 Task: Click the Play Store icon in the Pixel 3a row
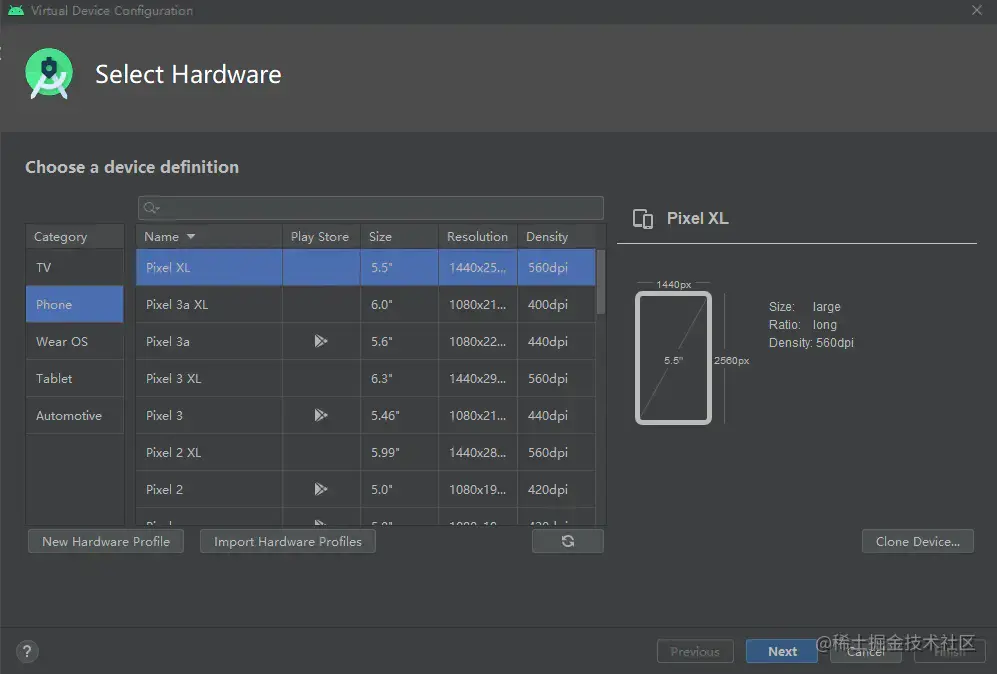[320, 341]
